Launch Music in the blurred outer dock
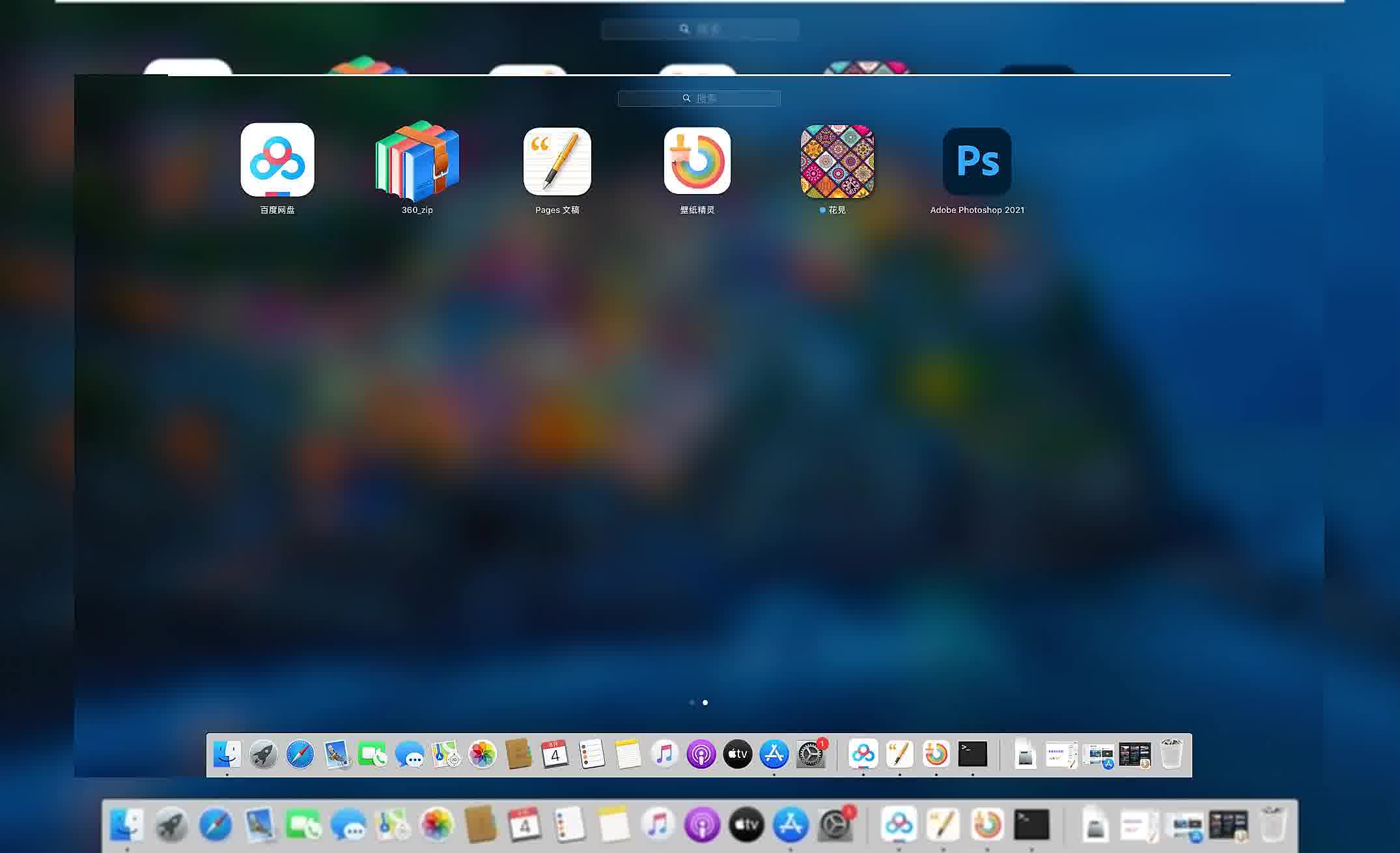 (658, 825)
